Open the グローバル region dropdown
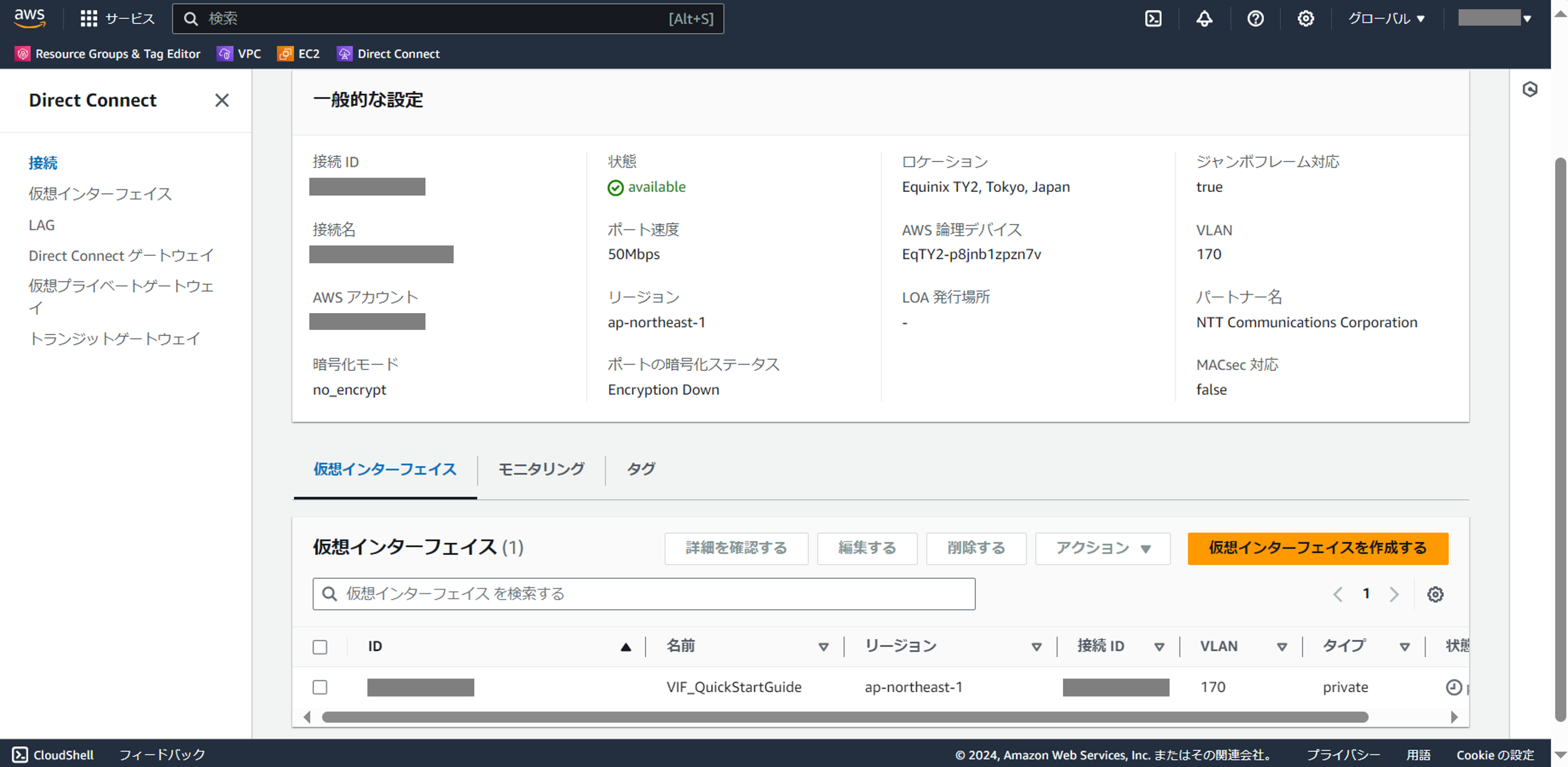The image size is (1568, 767). pos(1386,19)
